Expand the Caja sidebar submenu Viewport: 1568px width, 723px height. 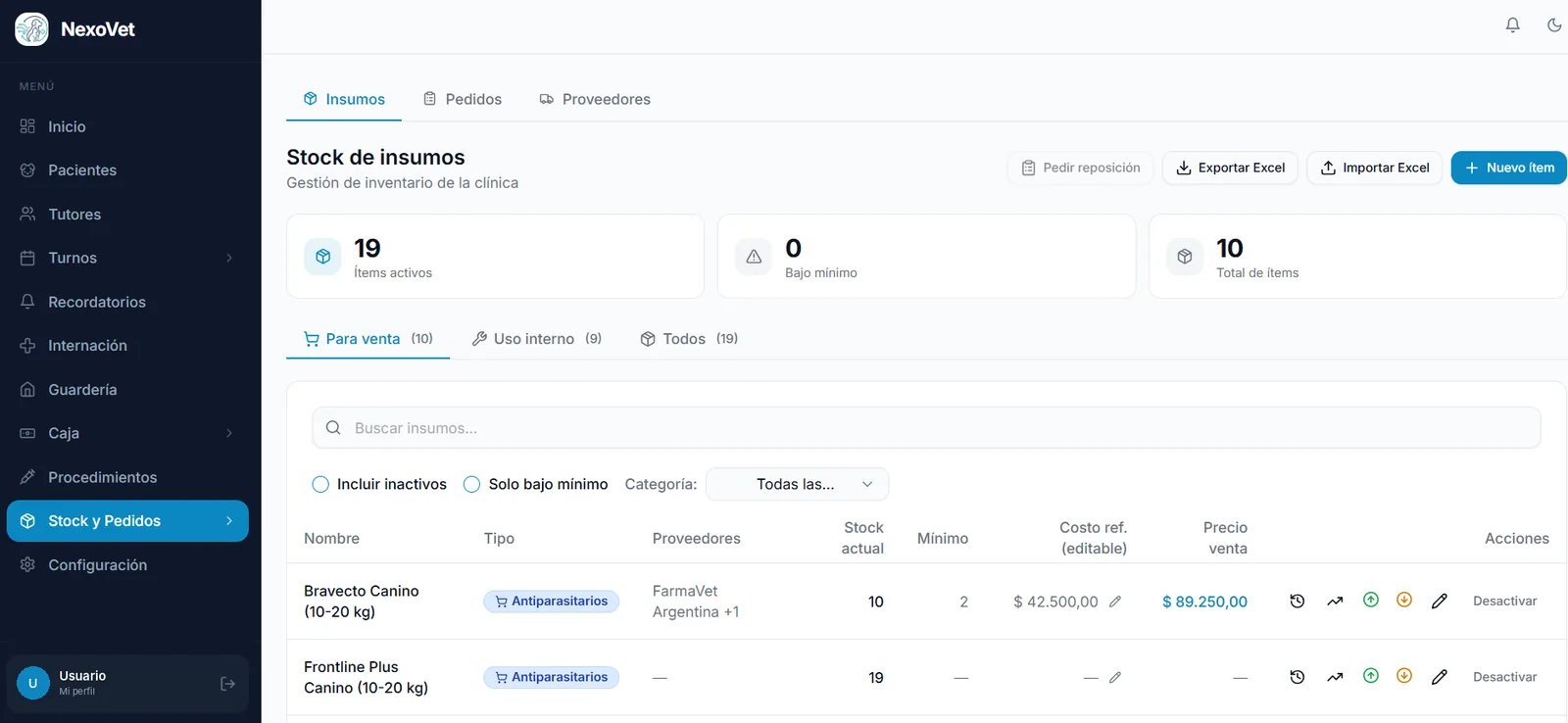(x=229, y=433)
